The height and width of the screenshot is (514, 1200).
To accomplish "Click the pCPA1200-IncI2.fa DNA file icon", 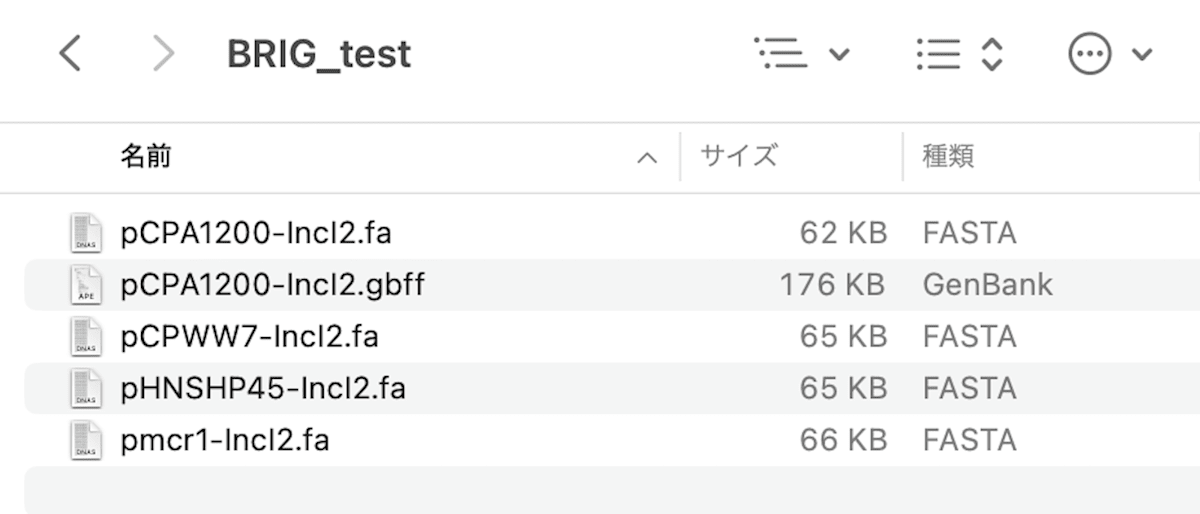I will tap(85, 233).
